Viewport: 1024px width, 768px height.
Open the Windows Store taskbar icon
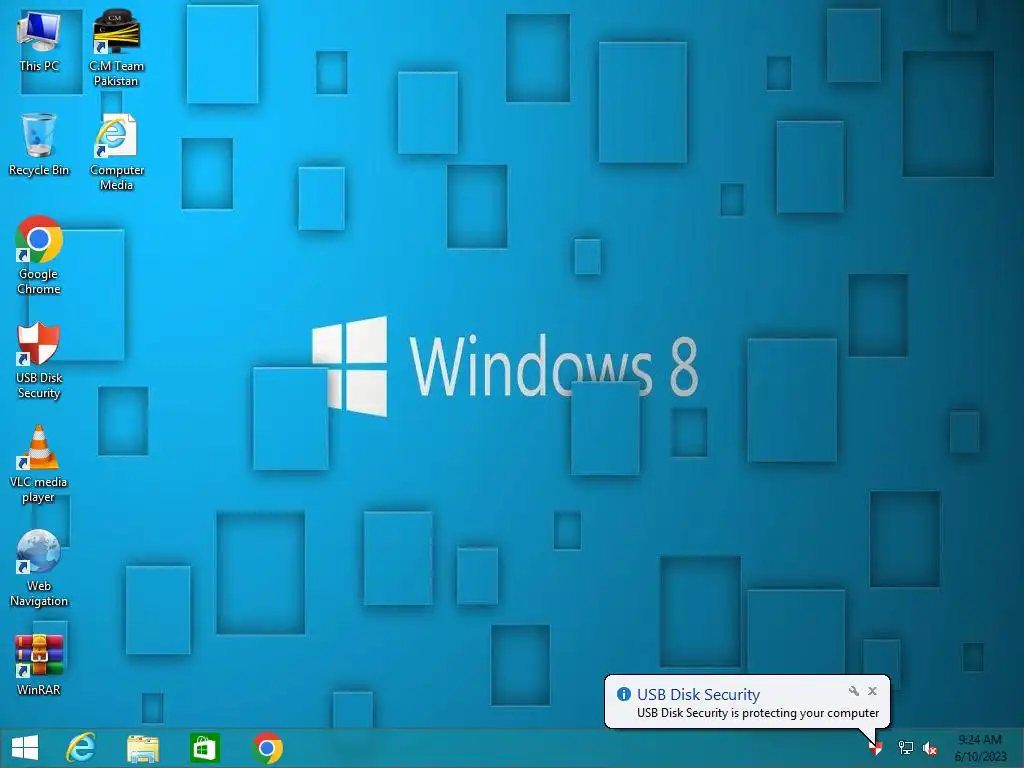click(204, 748)
